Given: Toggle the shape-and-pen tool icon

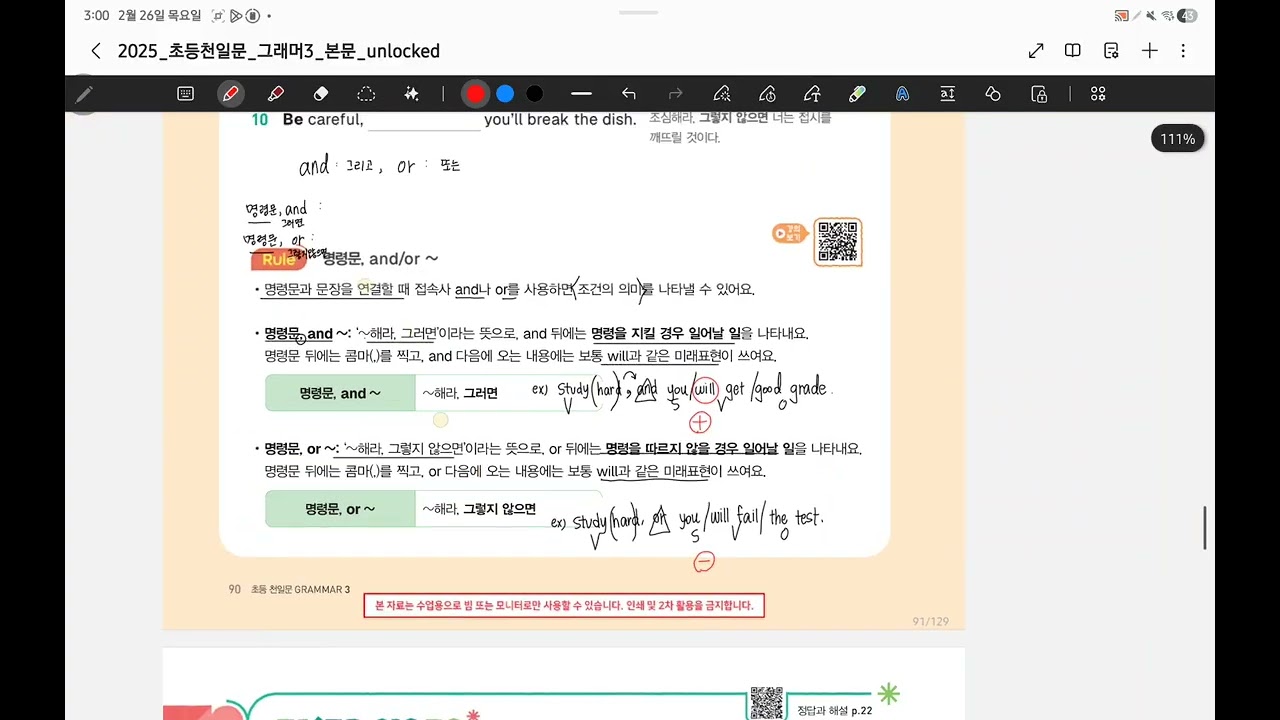Looking at the screenshot, I should [x=767, y=93].
